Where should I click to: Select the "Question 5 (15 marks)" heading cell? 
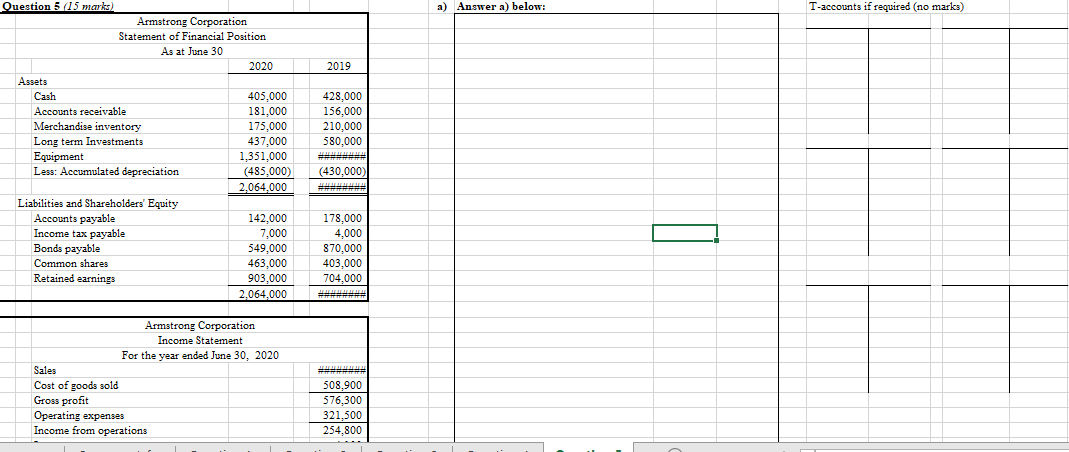point(57,5)
